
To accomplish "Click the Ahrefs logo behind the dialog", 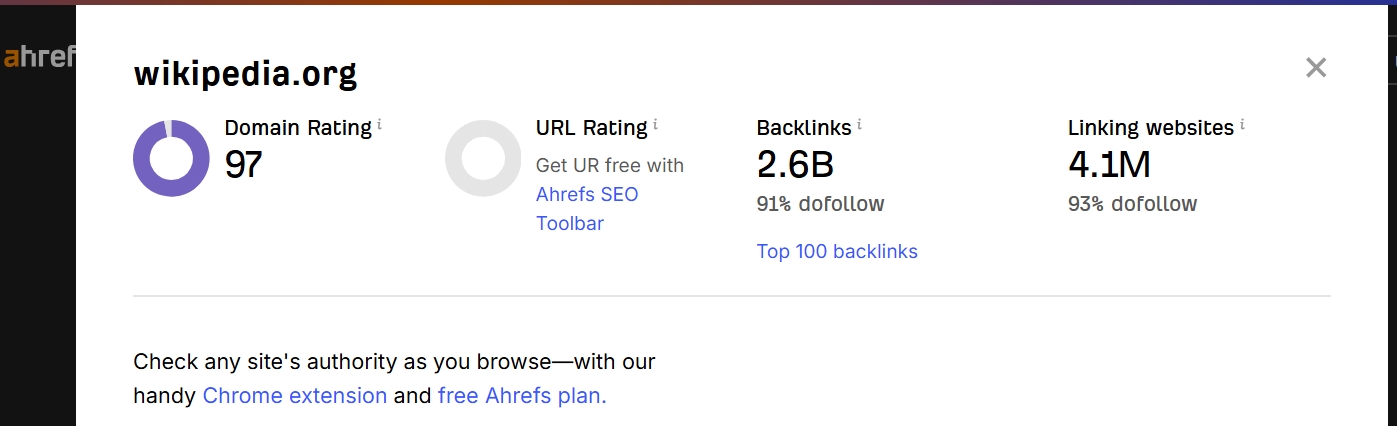I will coord(38,56).
